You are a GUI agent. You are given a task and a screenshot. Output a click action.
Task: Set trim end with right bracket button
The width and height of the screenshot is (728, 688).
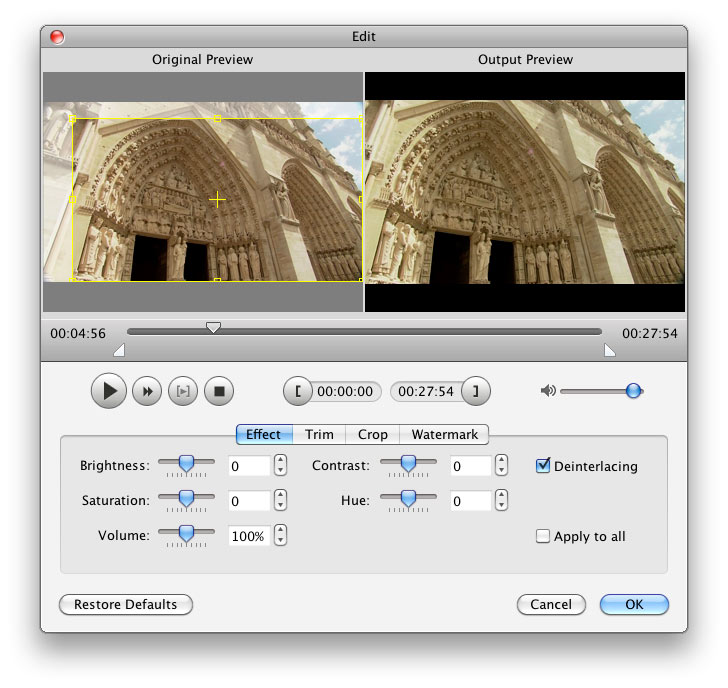tap(476, 391)
